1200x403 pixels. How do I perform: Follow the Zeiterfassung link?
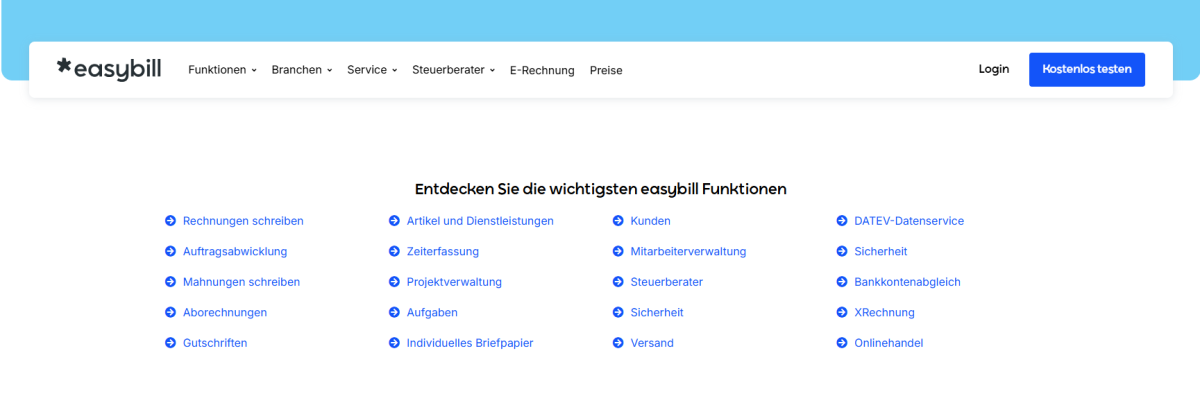(443, 252)
